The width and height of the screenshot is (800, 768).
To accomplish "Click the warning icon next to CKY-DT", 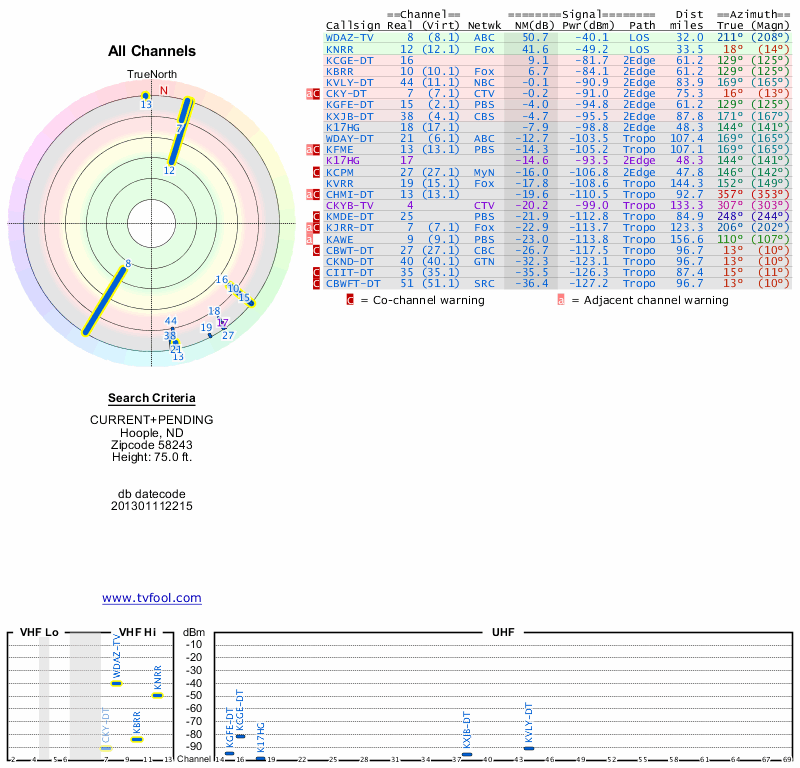I will [316, 93].
